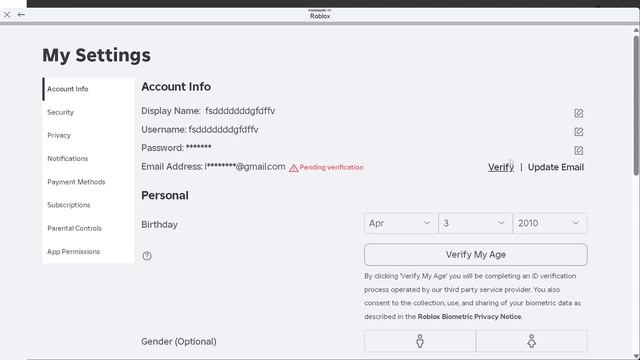Image resolution: width=640 pixels, height=360 pixels.
Task: Open the birthday day dropdown showing 3
Action: pos(475,223)
